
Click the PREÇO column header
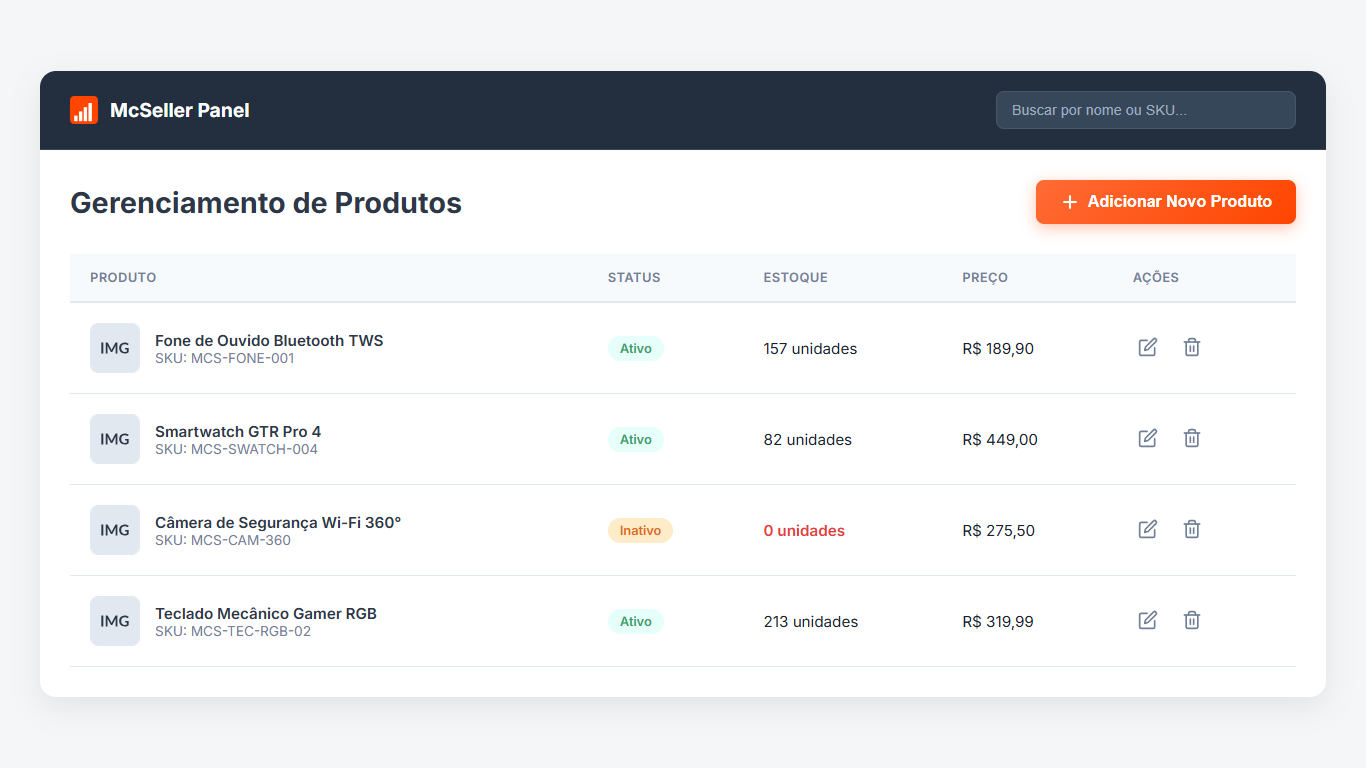(985, 277)
